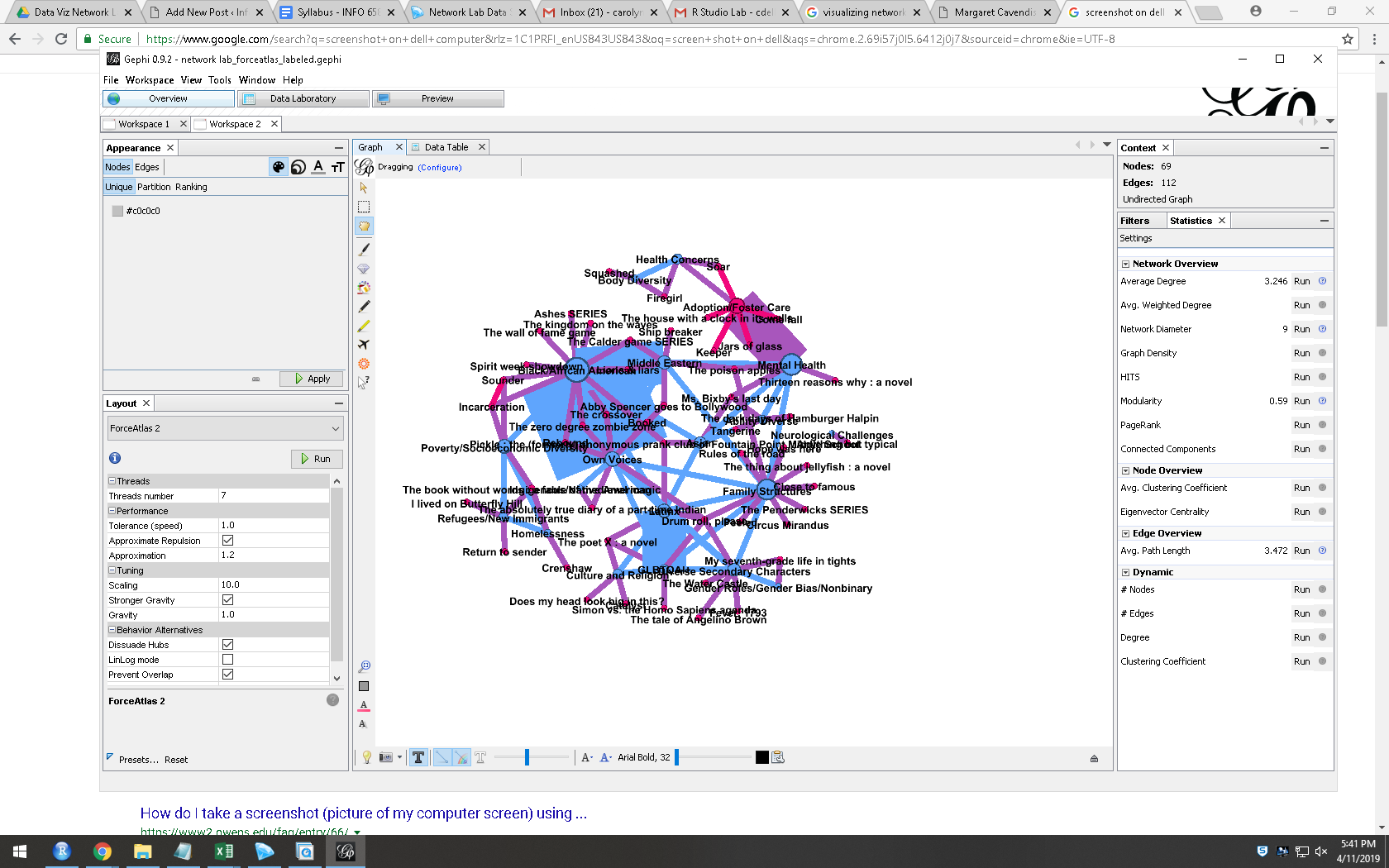Switch to the Data Laboratory tab
Image resolution: width=1389 pixels, height=868 pixels.
pos(303,98)
